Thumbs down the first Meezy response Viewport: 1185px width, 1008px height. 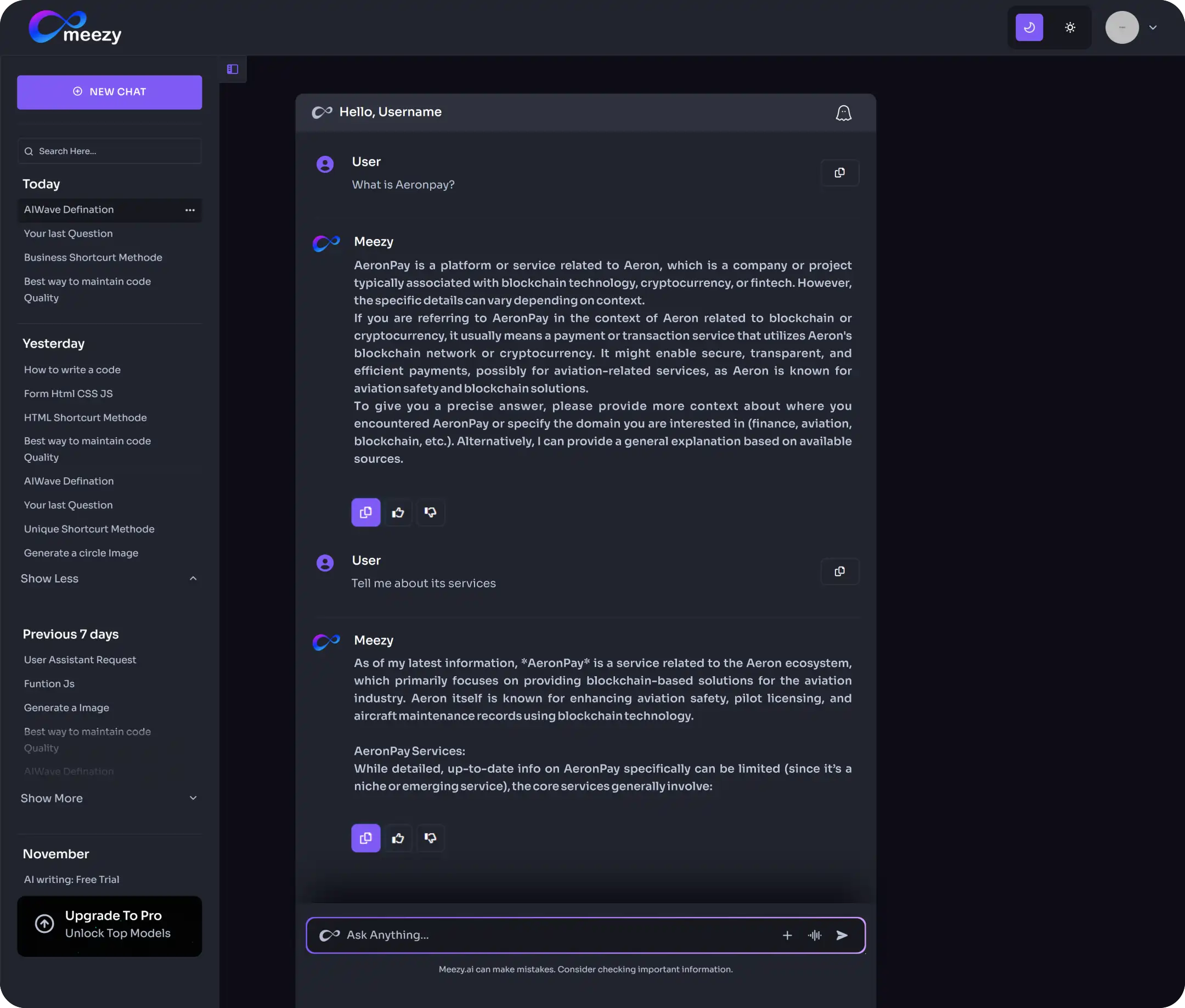pyautogui.click(x=431, y=513)
